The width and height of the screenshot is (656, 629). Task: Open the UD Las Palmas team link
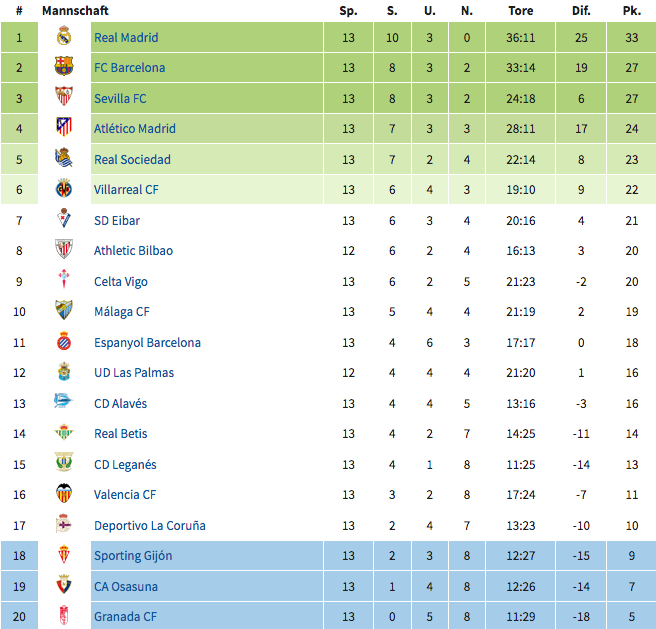click(134, 373)
